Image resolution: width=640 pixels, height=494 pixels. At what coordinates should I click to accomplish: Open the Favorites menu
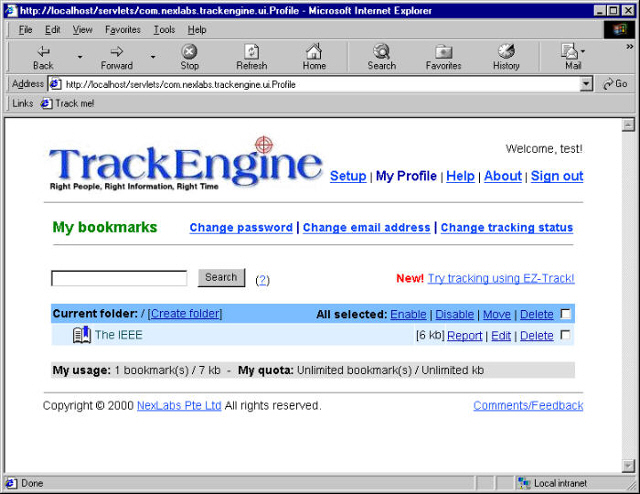click(x=123, y=30)
